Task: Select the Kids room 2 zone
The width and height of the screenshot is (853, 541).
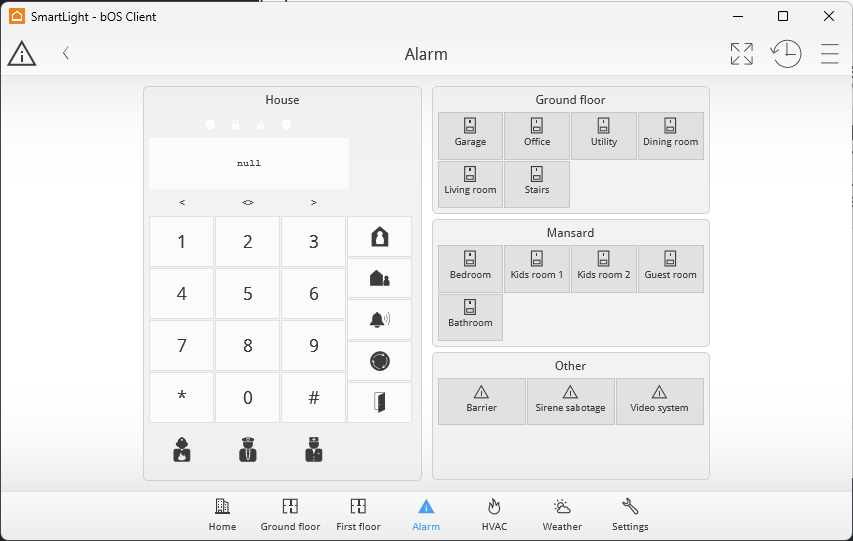Action: [x=604, y=269]
